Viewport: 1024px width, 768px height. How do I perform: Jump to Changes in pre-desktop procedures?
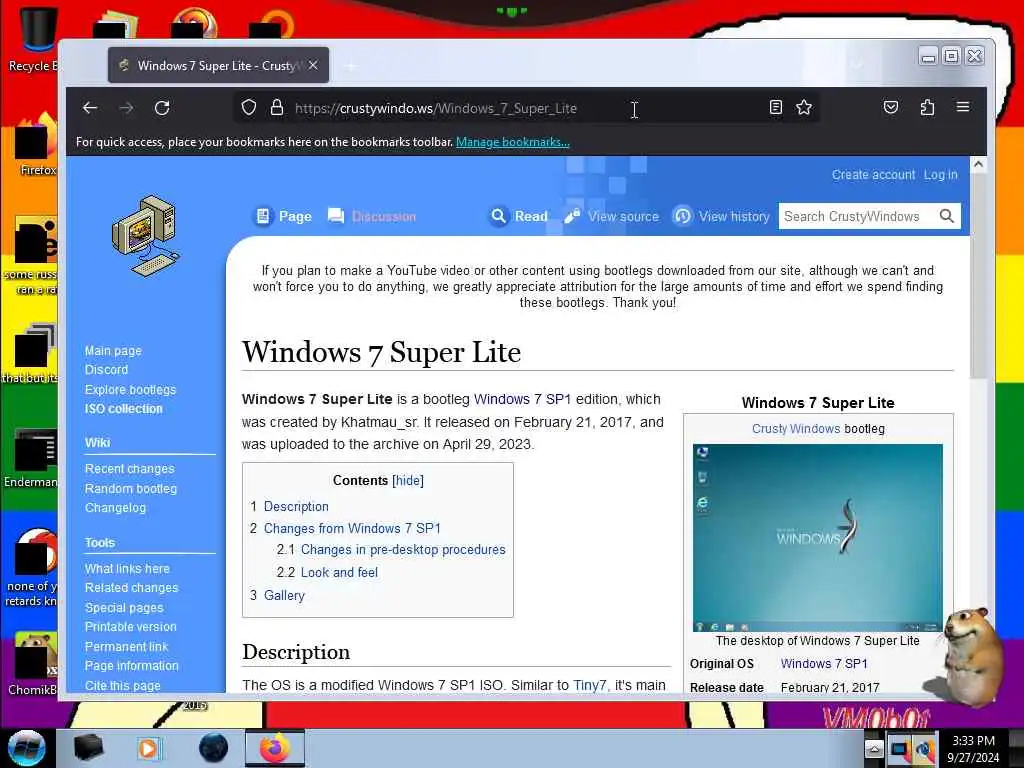(403, 550)
